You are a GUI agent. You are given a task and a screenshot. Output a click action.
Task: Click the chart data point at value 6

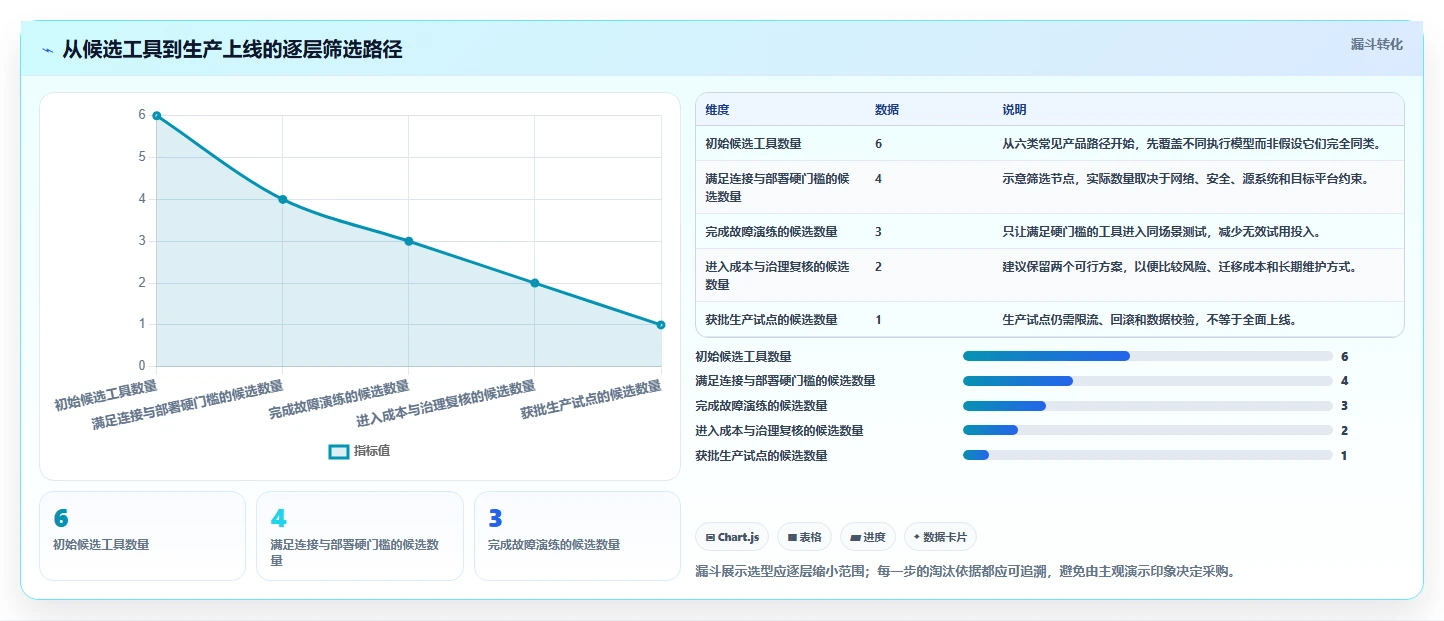pyautogui.click(x=157, y=116)
